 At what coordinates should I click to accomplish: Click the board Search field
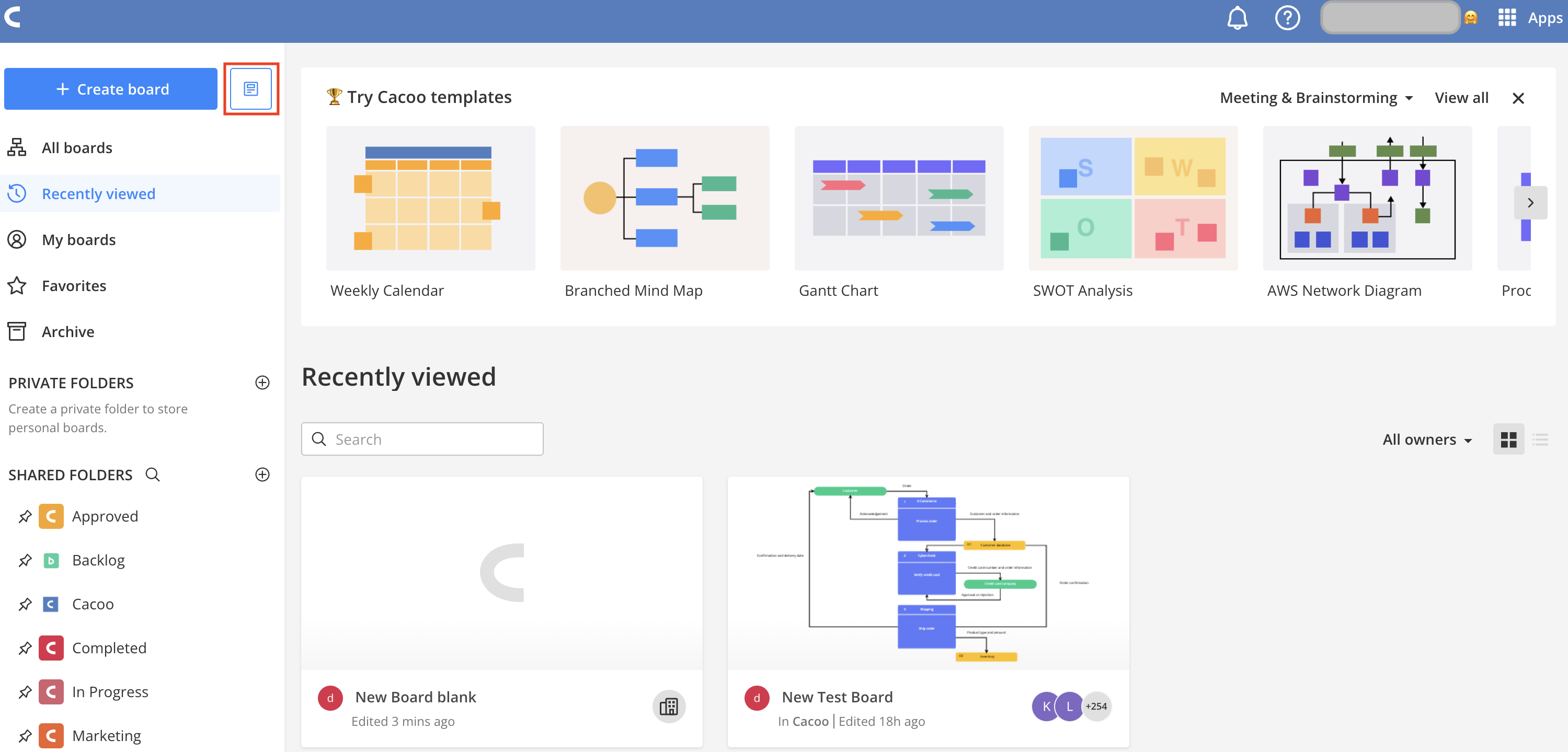point(422,439)
